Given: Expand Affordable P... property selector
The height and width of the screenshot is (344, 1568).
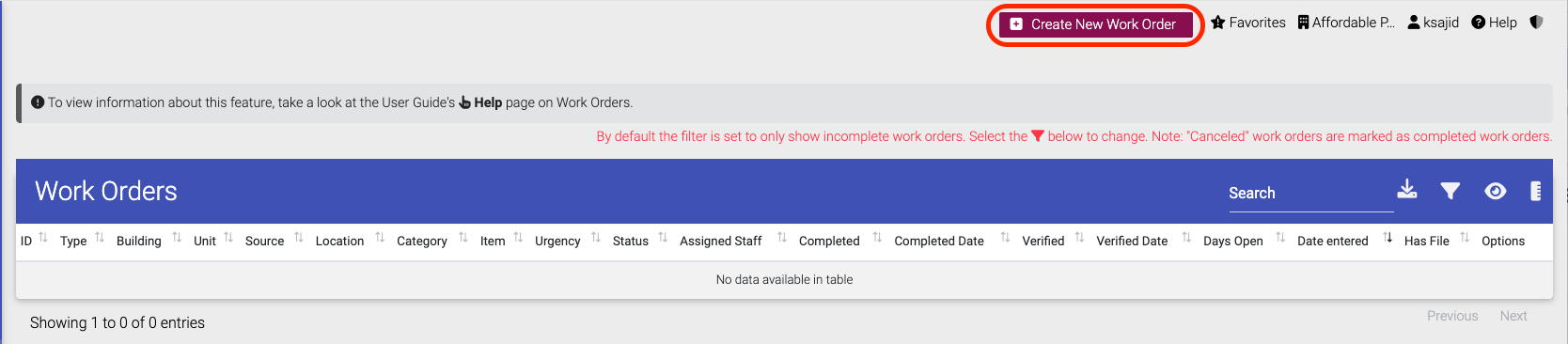Looking at the screenshot, I should [1346, 23].
